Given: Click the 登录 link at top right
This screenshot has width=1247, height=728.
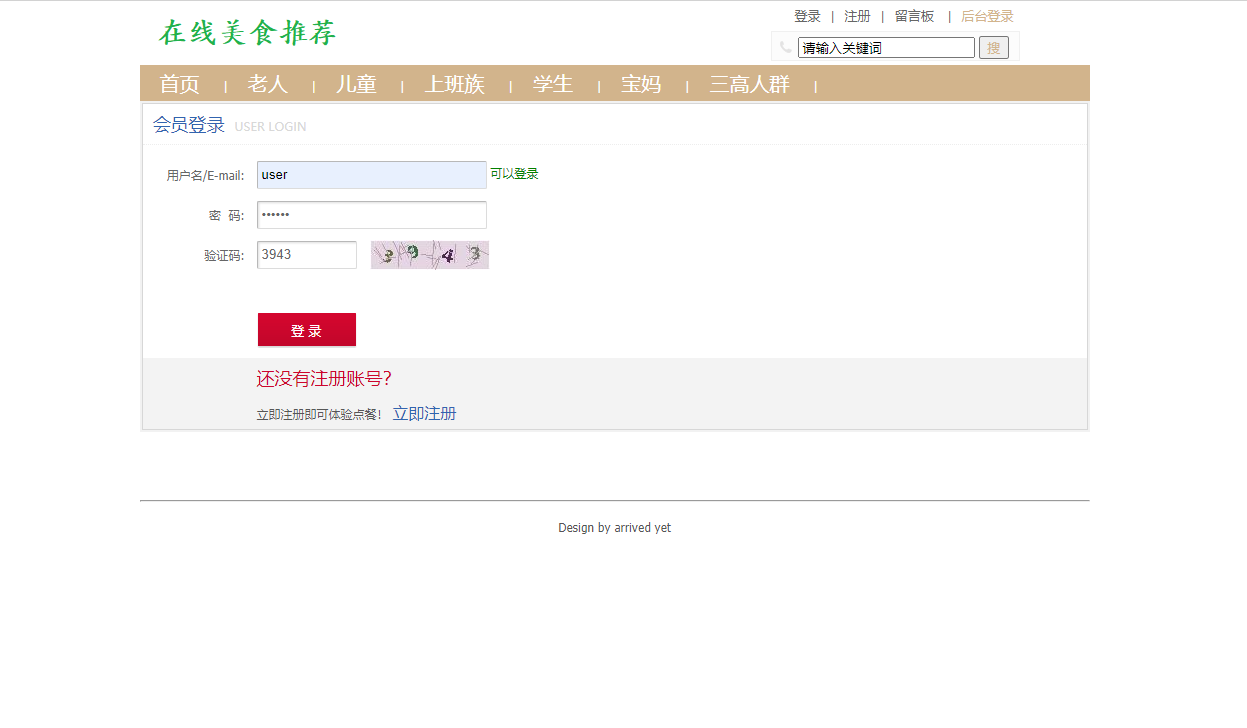Looking at the screenshot, I should pos(807,15).
